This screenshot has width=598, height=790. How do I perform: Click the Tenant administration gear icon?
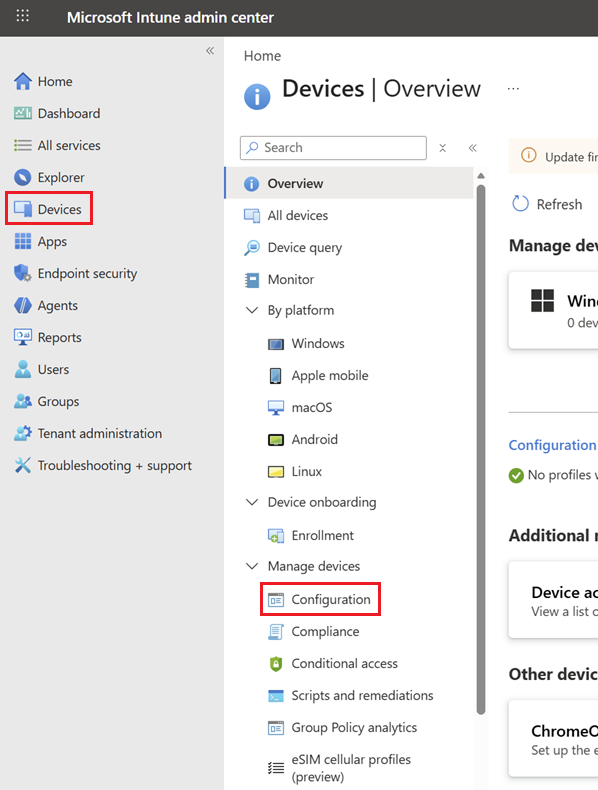click(x=23, y=433)
